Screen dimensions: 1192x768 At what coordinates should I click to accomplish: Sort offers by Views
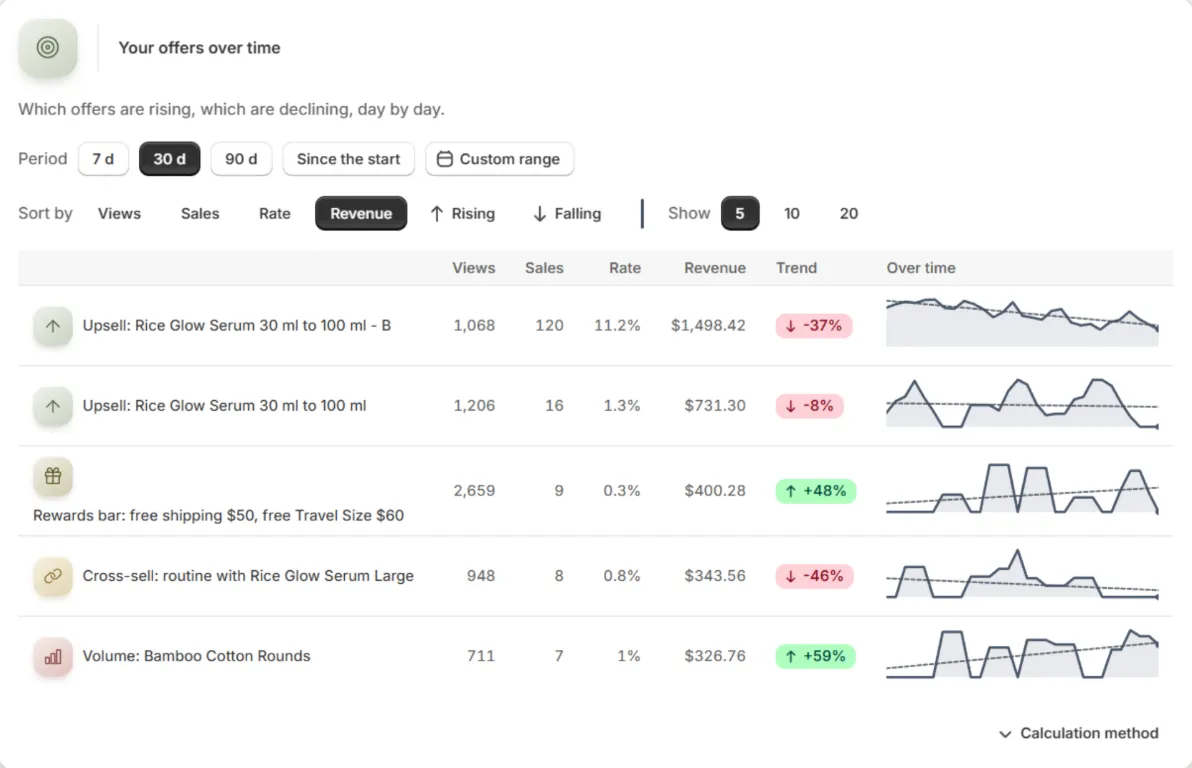[x=119, y=214]
